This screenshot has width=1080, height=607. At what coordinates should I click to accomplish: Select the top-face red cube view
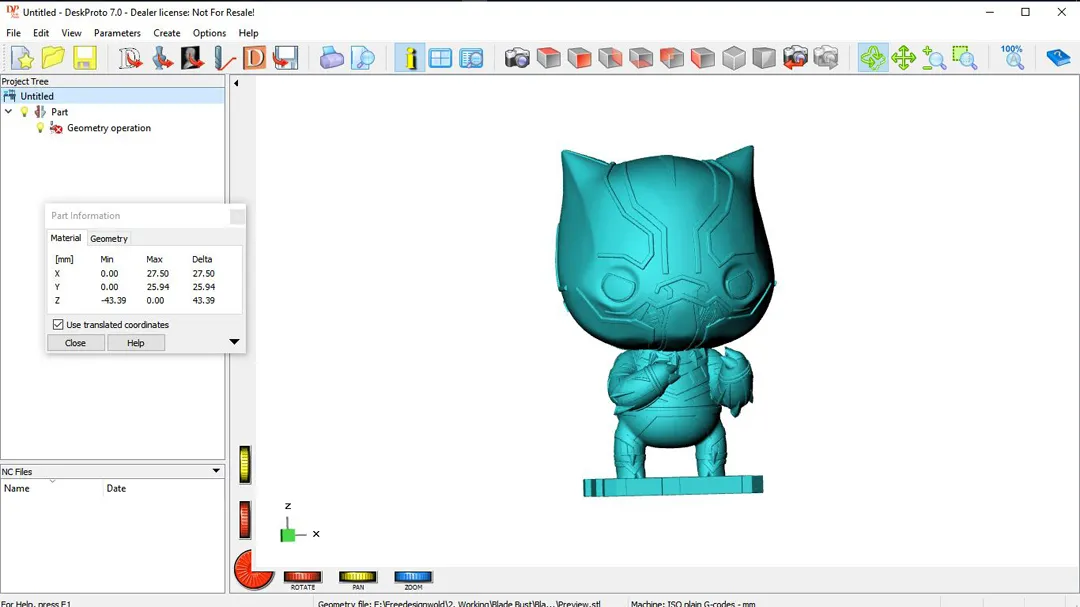(x=548, y=58)
